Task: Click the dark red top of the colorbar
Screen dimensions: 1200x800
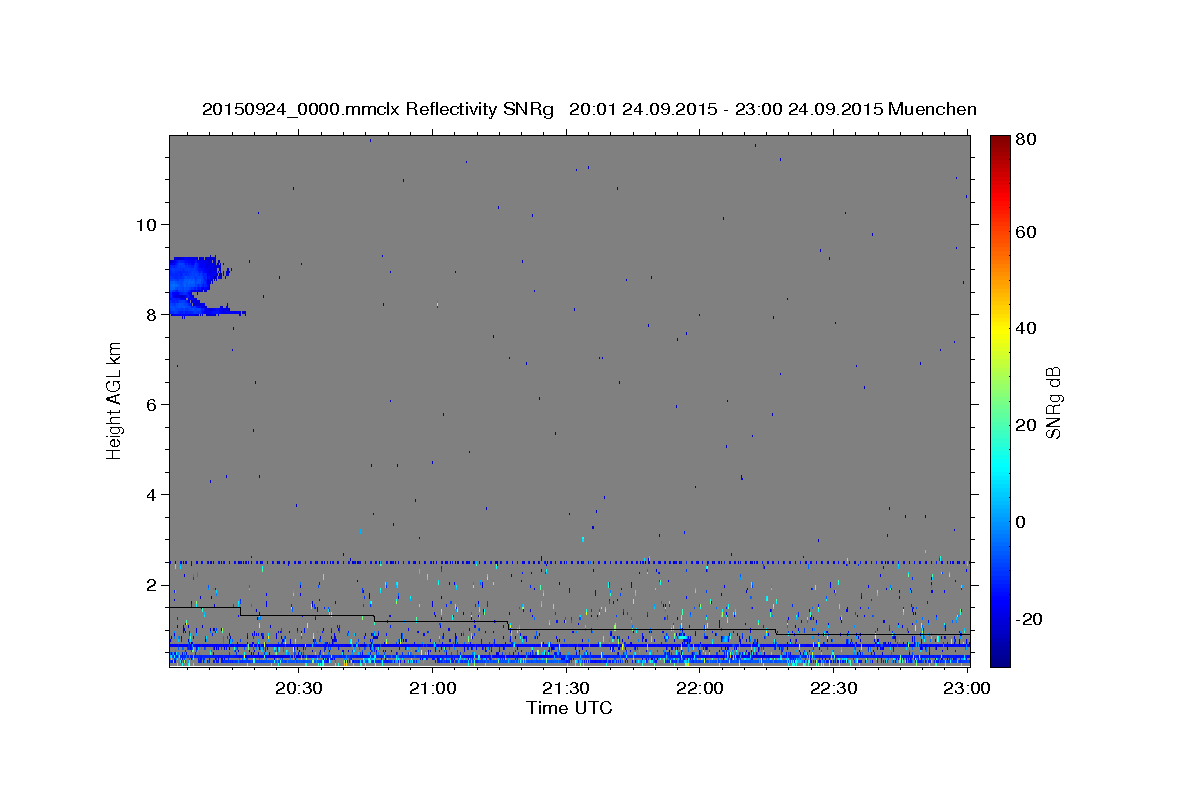Action: point(1000,143)
